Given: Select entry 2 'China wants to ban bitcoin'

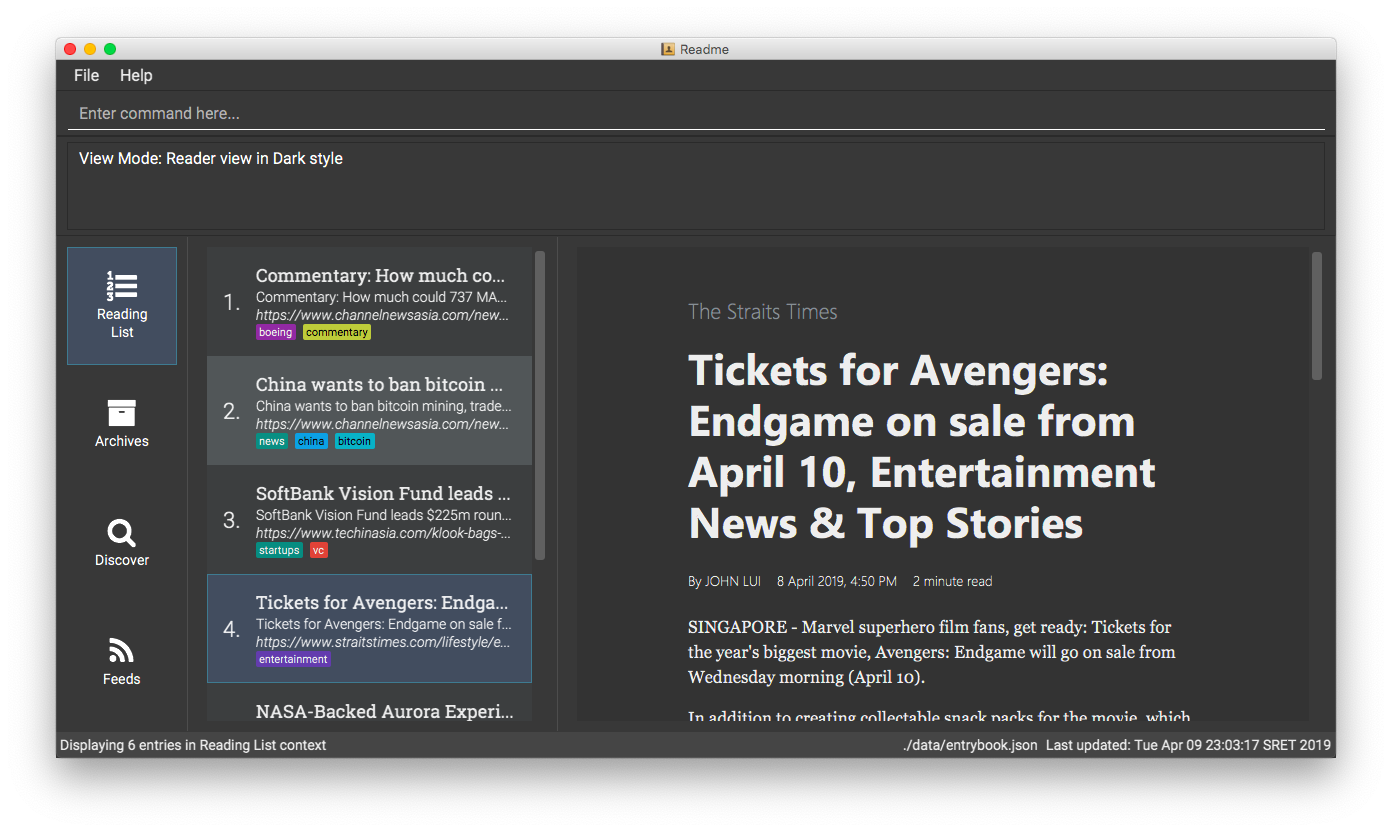Looking at the screenshot, I should 369,411.
